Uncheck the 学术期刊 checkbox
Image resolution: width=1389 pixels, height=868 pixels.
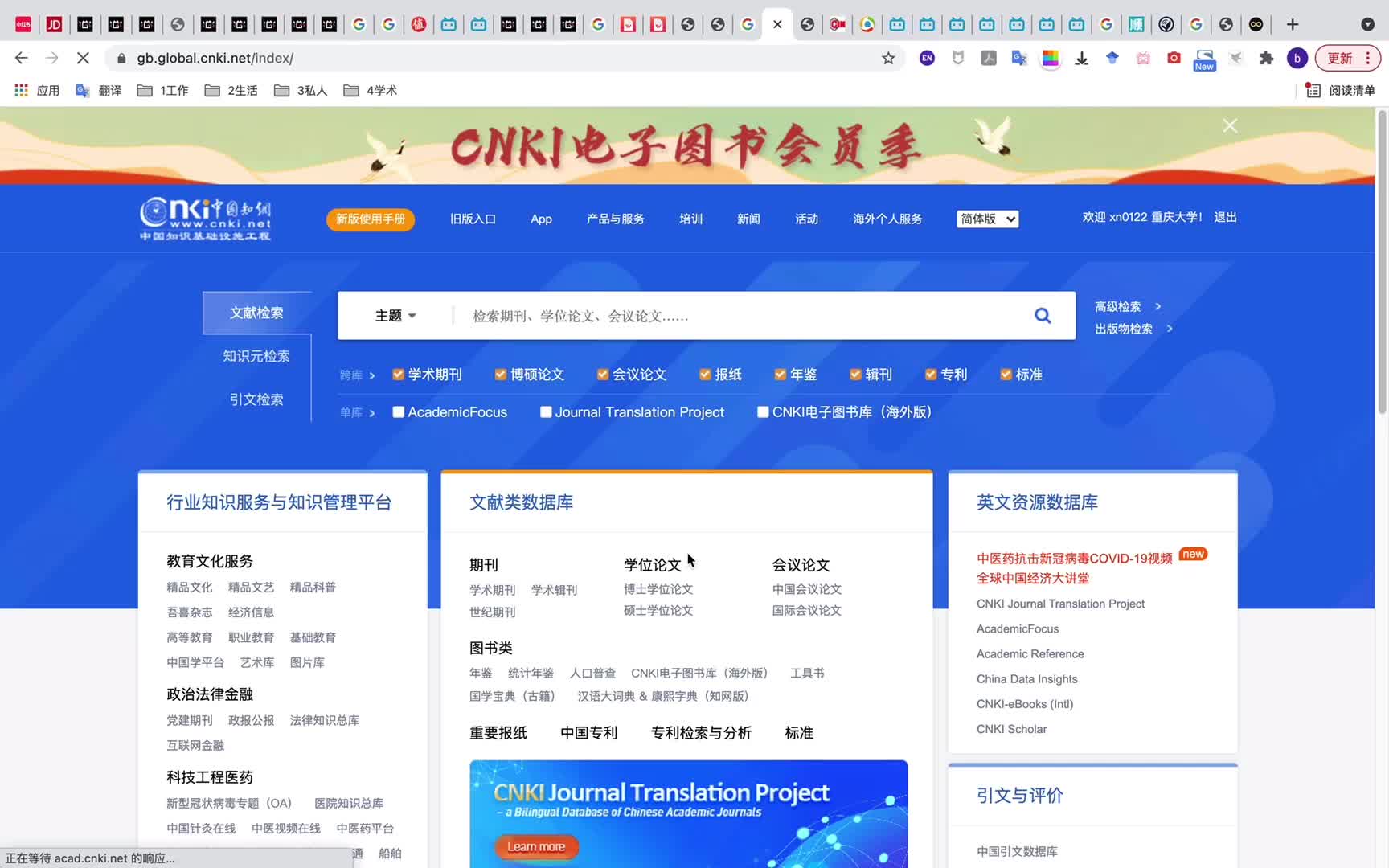[x=398, y=375]
